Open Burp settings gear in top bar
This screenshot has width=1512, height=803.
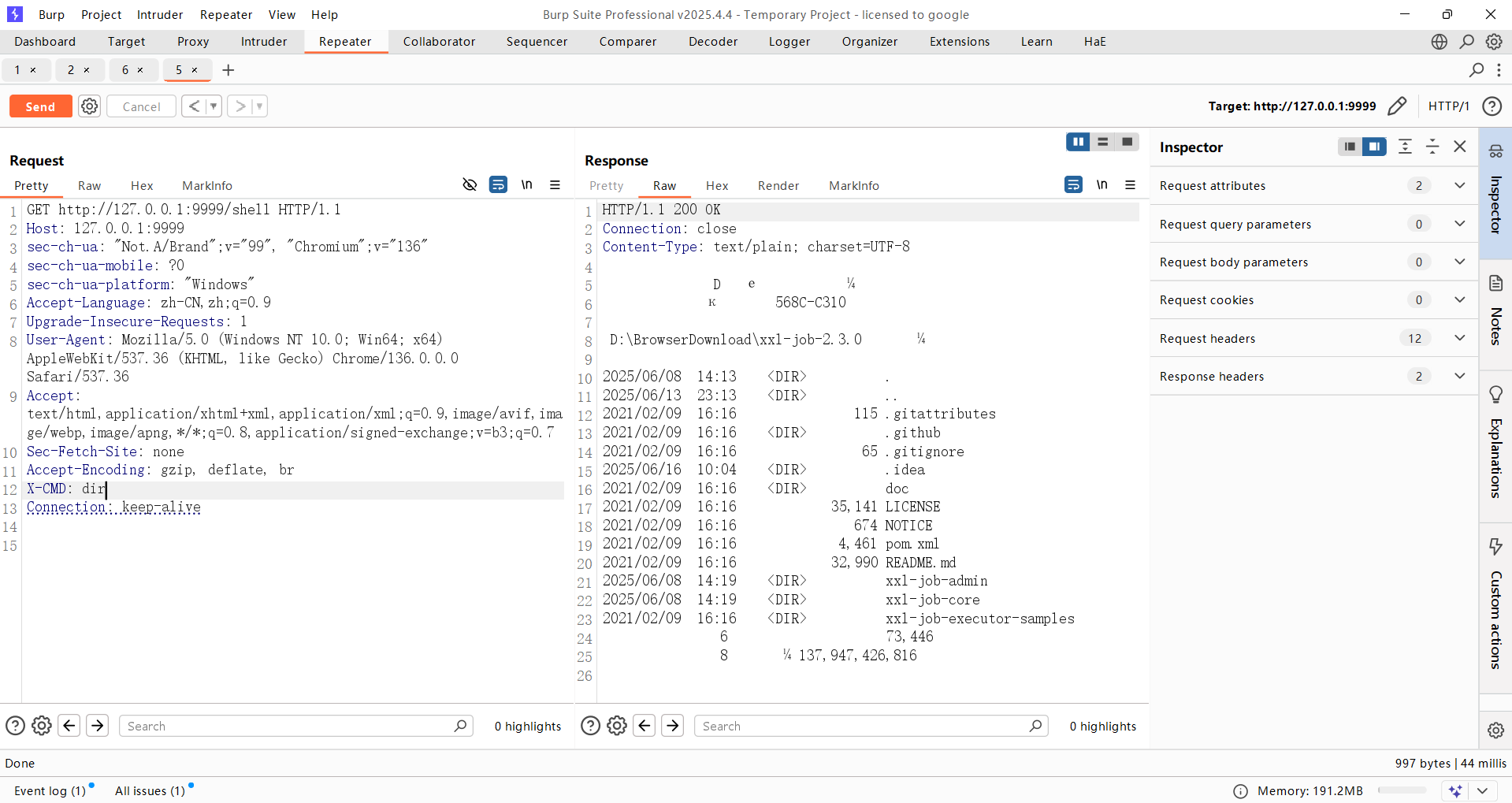pos(1494,42)
